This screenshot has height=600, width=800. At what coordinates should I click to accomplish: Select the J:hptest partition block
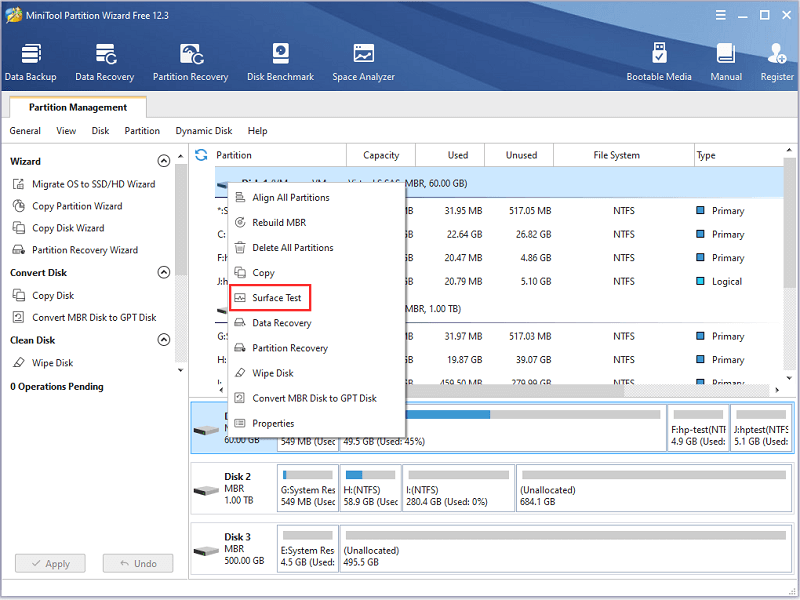761,428
